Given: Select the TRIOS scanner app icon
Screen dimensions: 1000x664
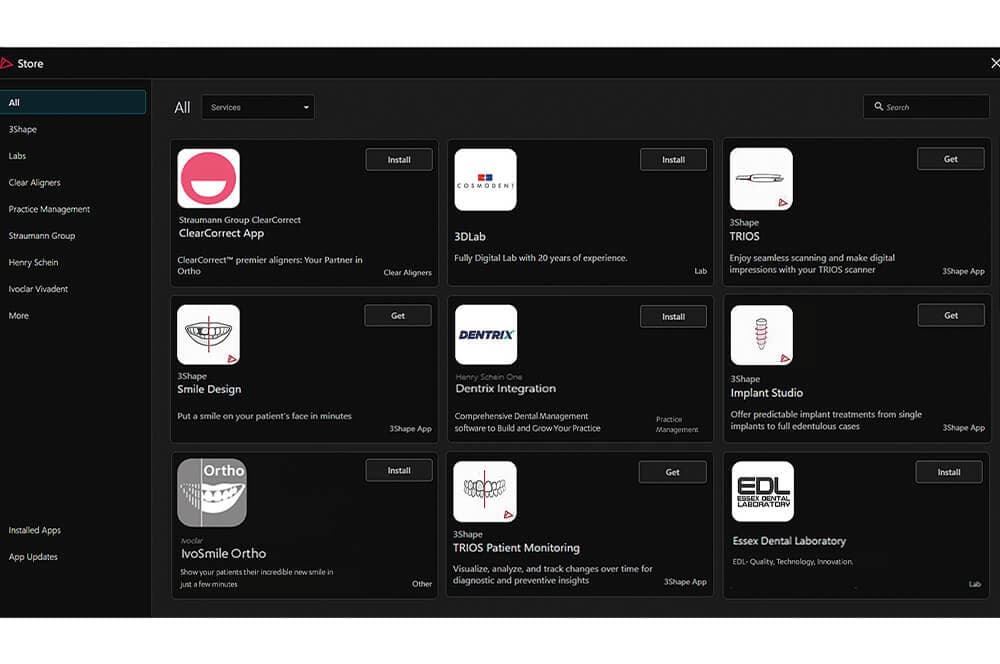Looking at the screenshot, I should [x=761, y=179].
